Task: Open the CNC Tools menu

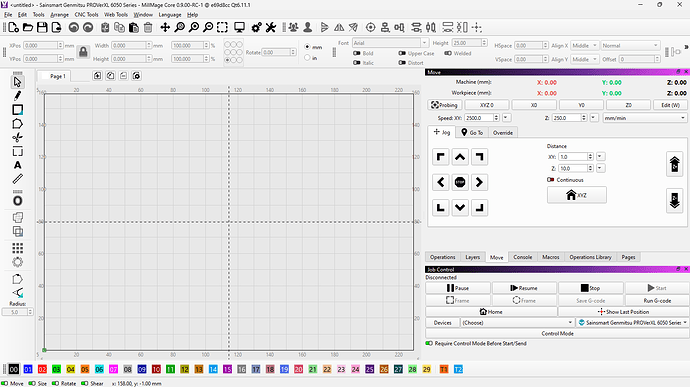Action: pyautogui.click(x=86, y=15)
